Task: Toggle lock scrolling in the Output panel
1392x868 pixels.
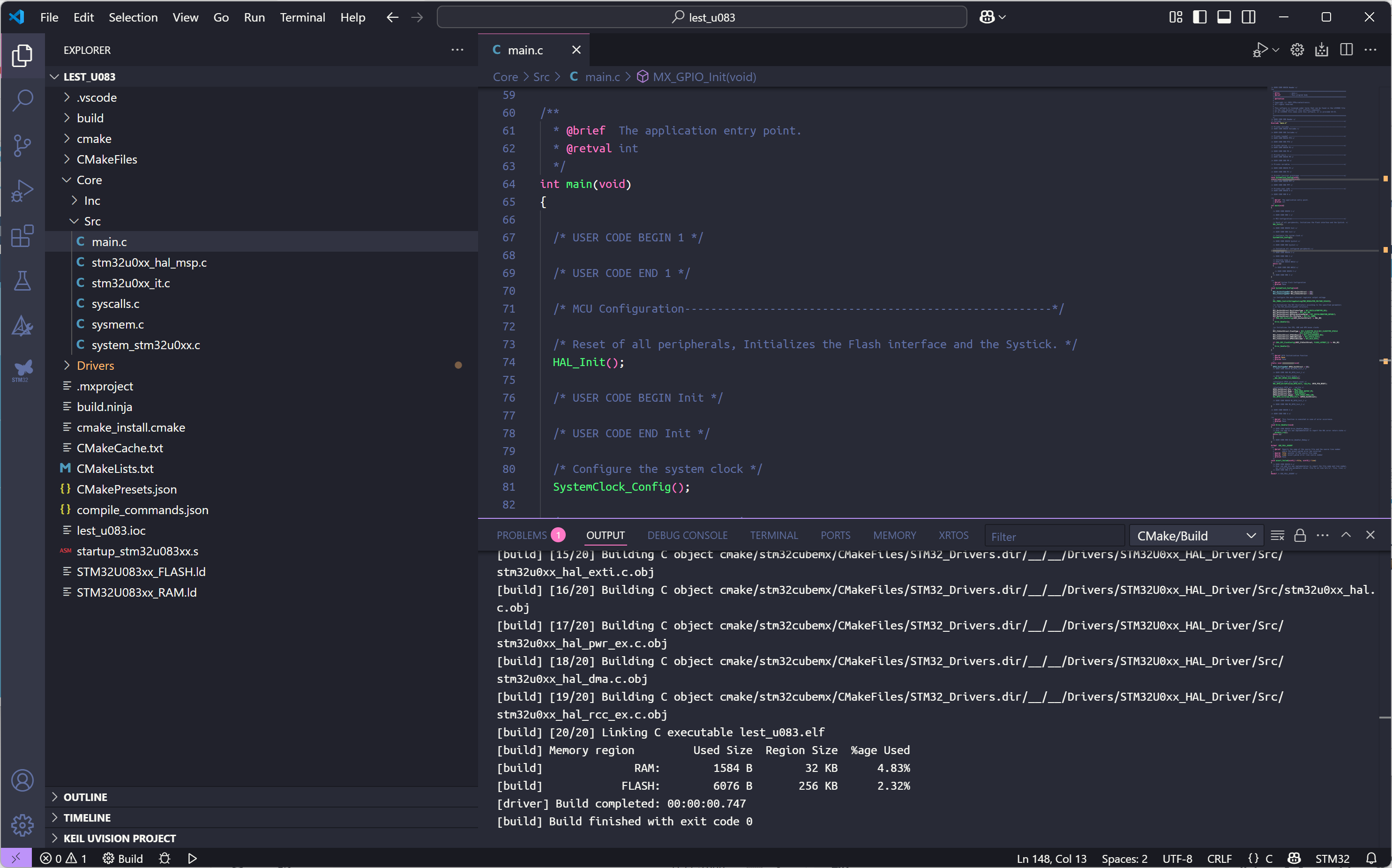Action: click(x=1300, y=534)
